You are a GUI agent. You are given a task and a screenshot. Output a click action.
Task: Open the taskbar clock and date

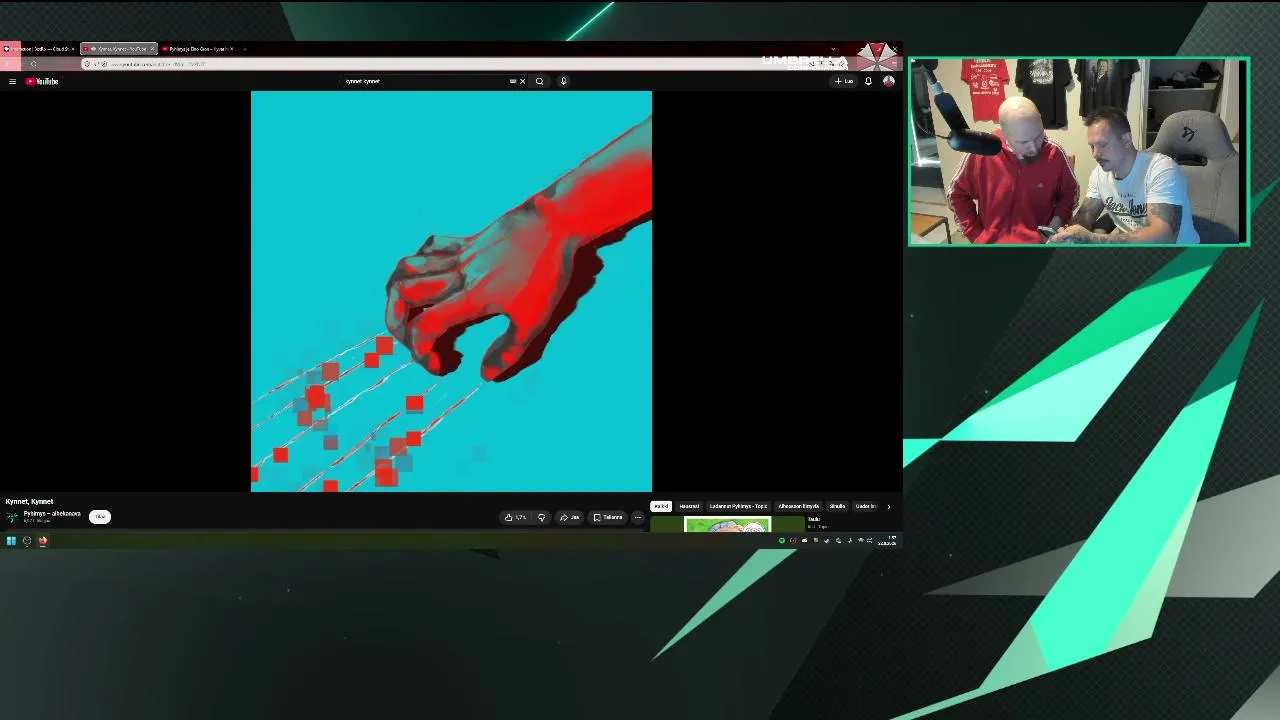coord(888,541)
